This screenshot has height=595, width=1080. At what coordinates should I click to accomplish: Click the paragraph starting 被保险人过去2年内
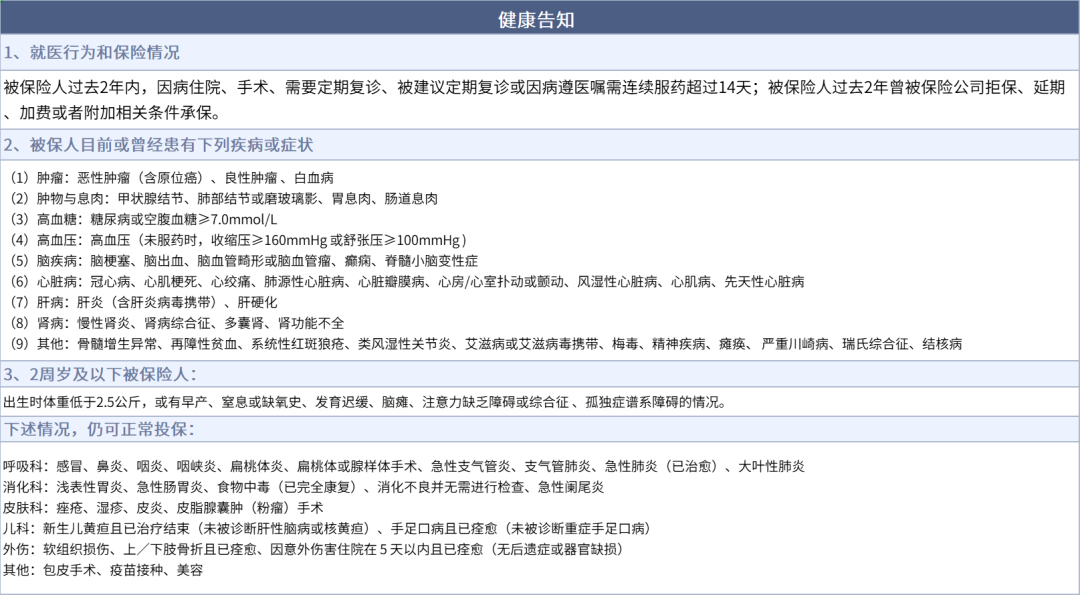534,99
